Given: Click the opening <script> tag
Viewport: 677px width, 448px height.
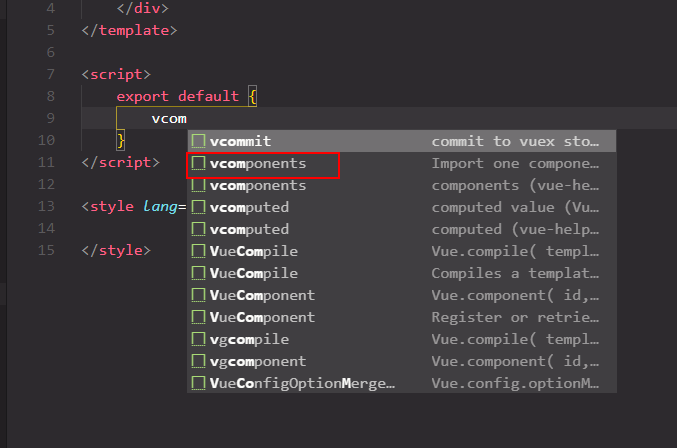Looking at the screenshot, I should point(116,74).
